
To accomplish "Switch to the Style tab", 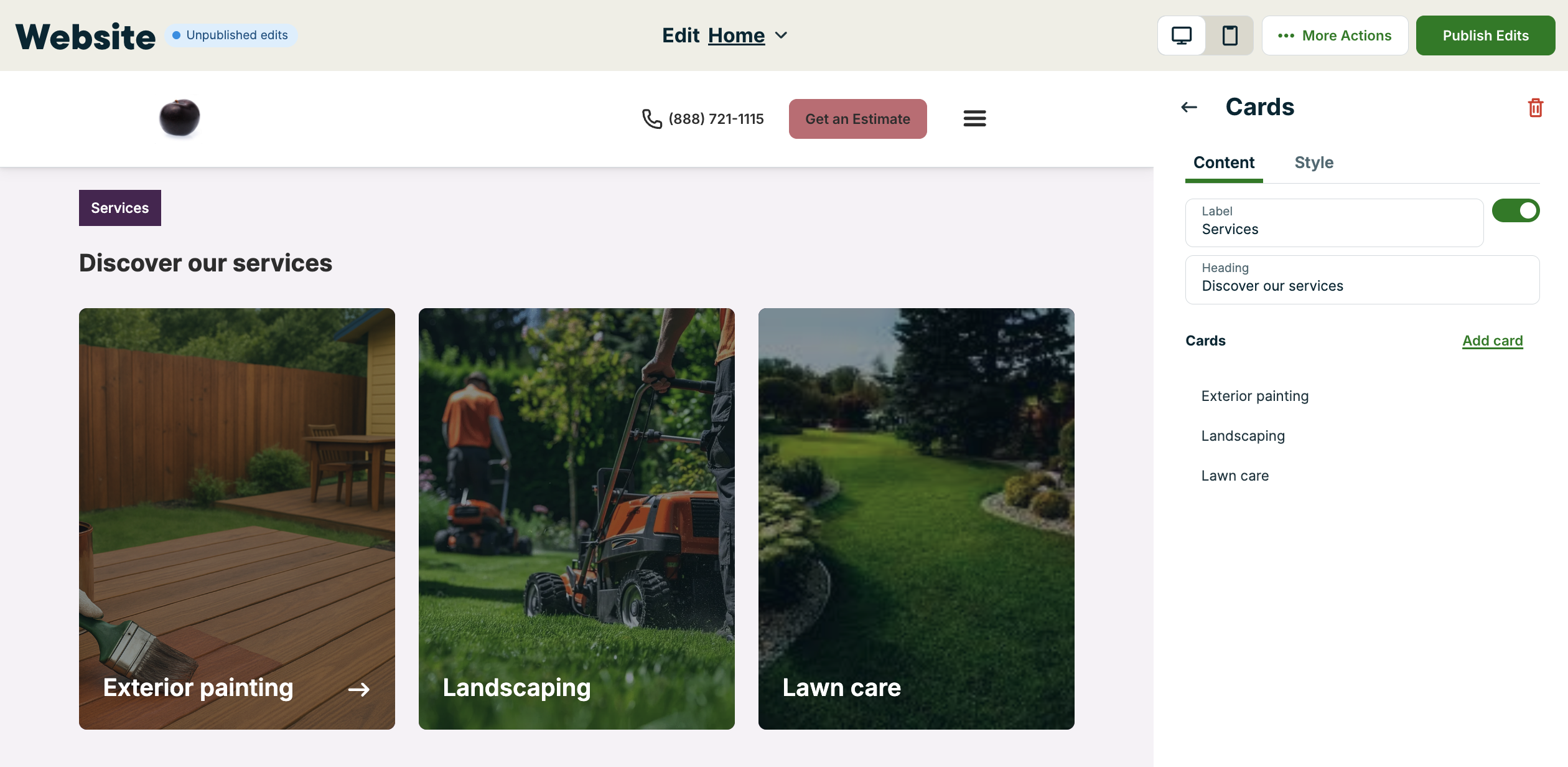I will tap(1314, 162).
